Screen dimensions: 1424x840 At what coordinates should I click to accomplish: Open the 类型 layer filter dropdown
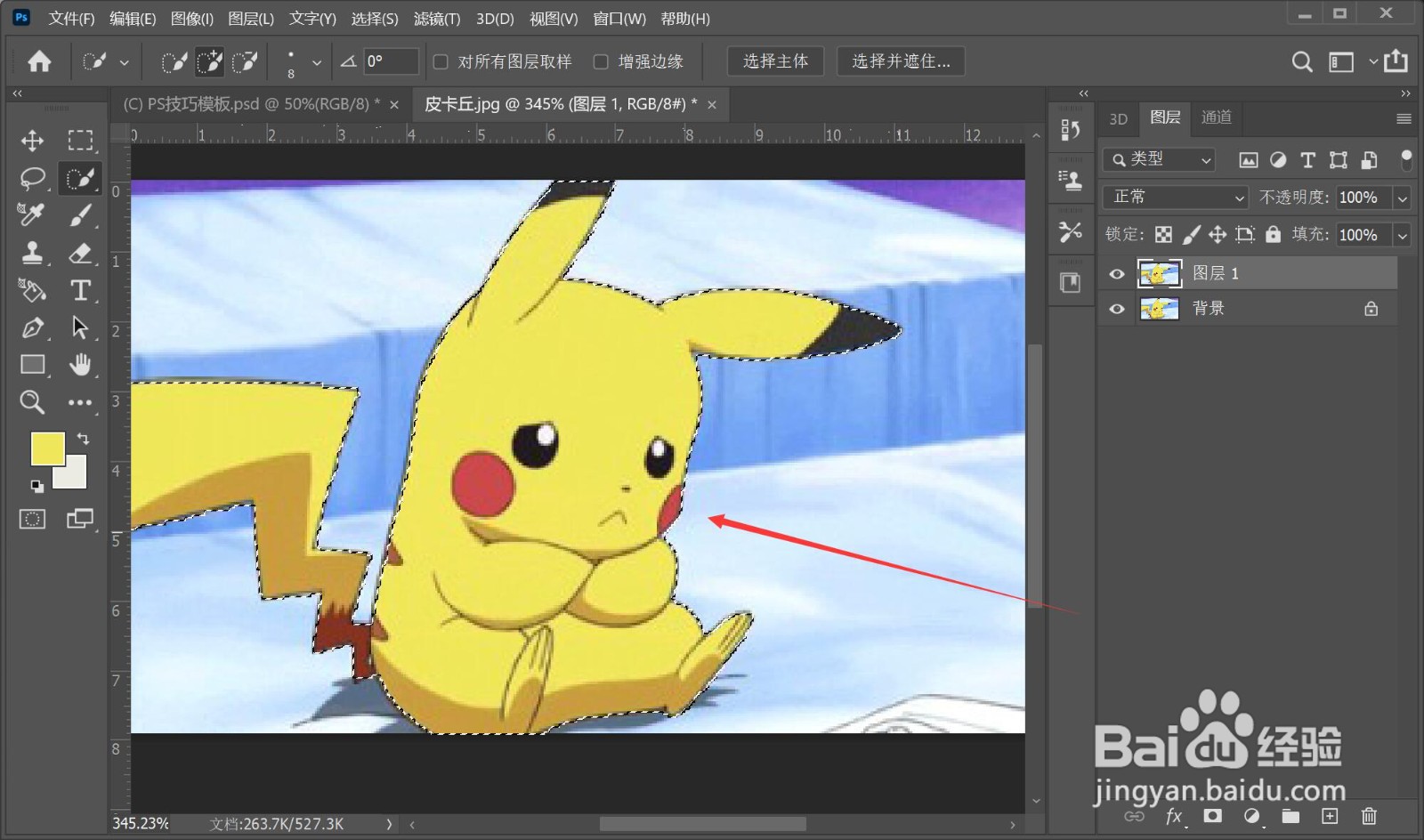tap(1159, 159)
